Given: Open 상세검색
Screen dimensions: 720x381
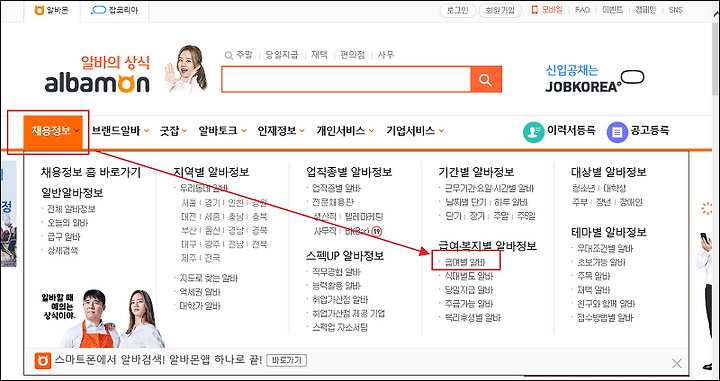Looking at the screenshot, I should pyautogui.click(x=62, y=251).
